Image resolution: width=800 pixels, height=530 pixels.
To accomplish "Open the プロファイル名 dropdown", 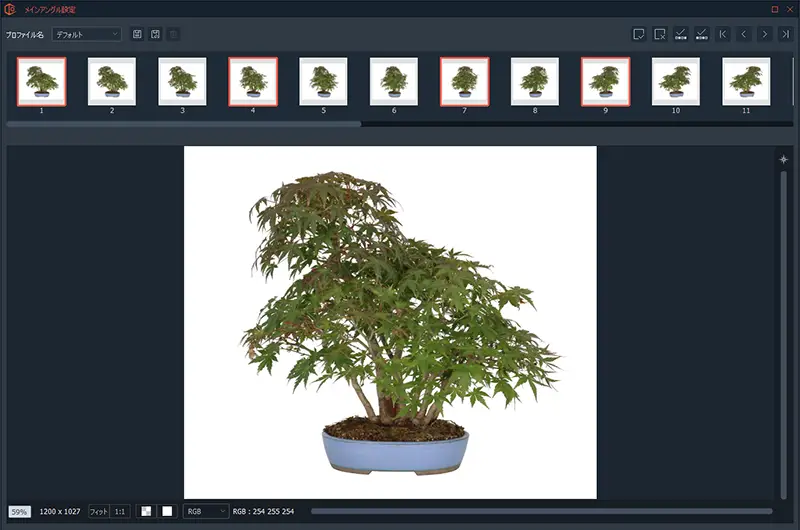I will pyautogui.click(x=86, y=34).
